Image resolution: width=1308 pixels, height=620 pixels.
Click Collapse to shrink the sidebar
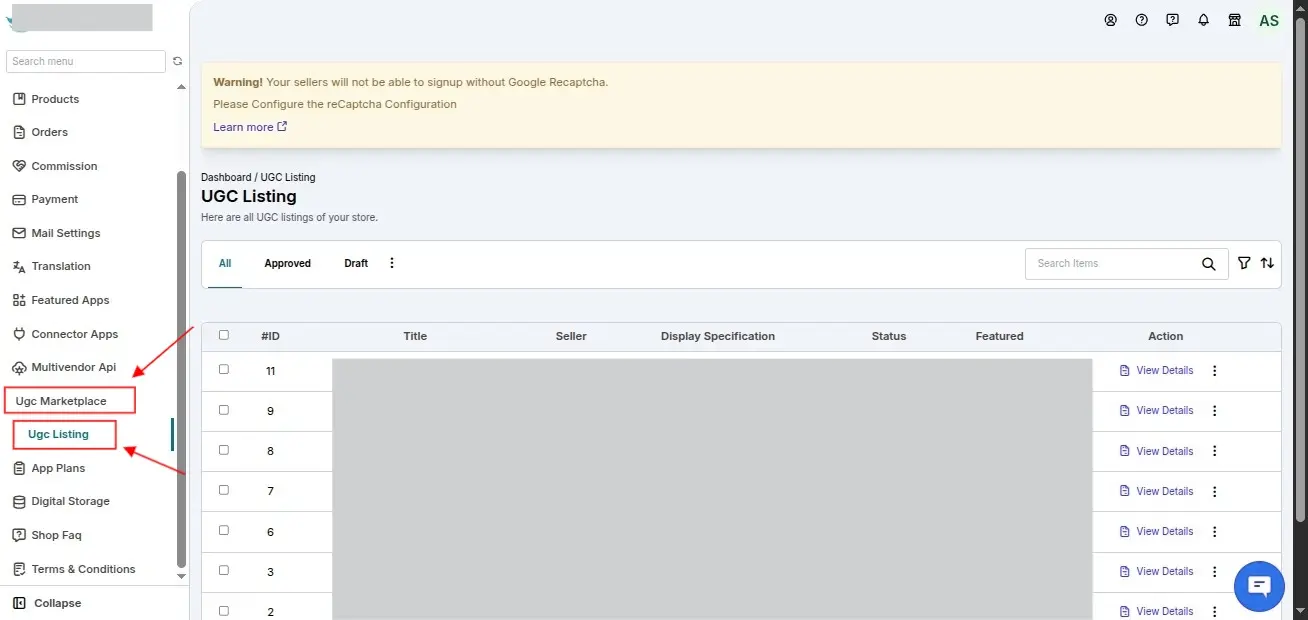[48, 603]
